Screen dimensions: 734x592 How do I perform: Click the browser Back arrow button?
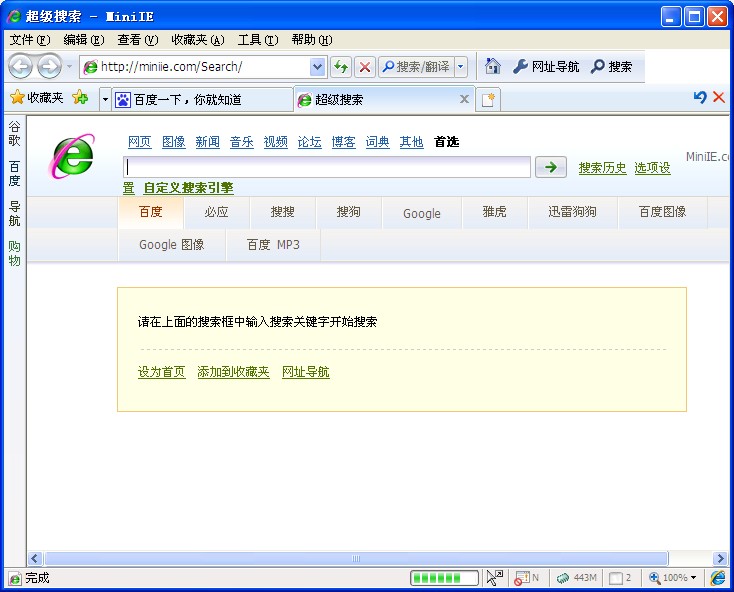pos(20,66)
